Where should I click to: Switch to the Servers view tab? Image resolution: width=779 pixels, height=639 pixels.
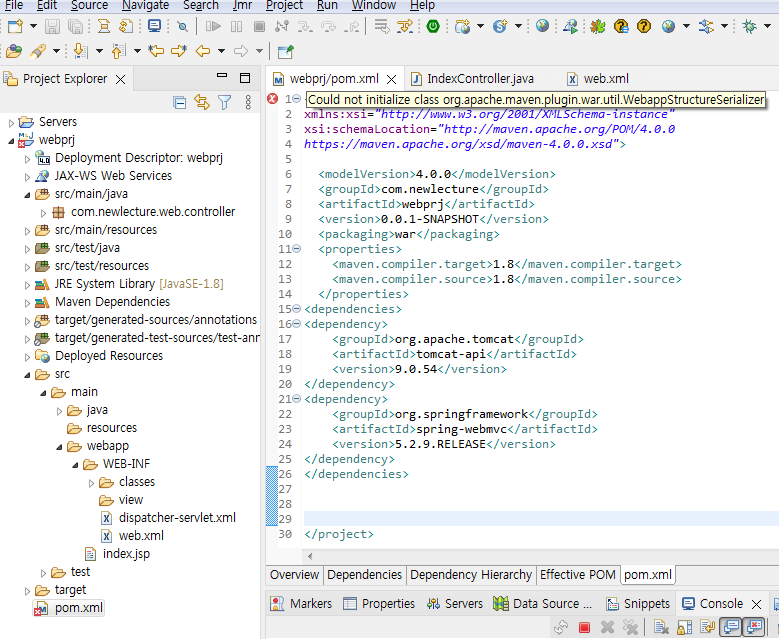(x=455, y=603)
